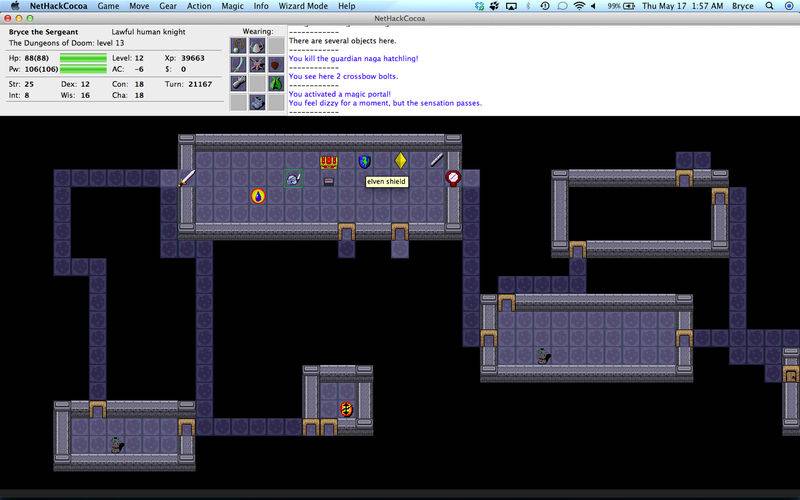
Task: Click the gray creature in the bottom-left room
Action: [117, 444]
